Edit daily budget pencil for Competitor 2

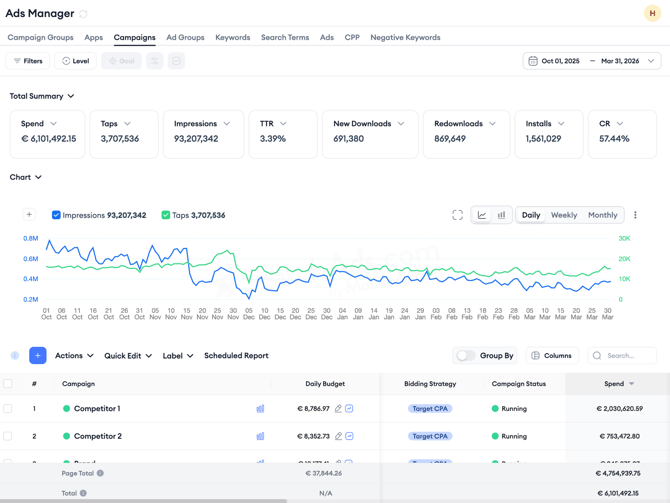(338, 436)
